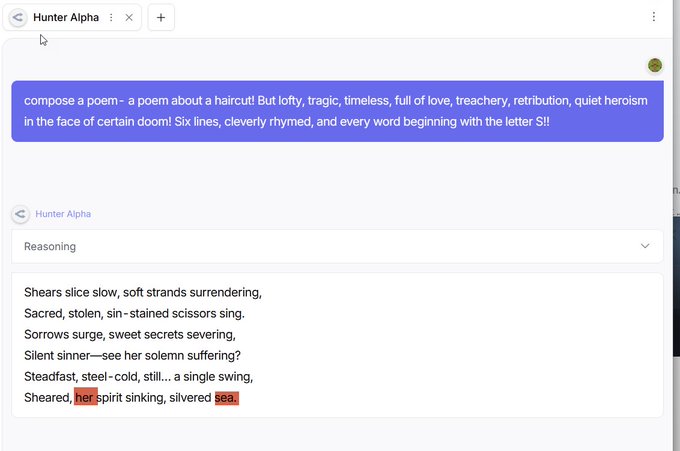Viewport: 680px width, 451px height.
Task: Add a new chat tab with plus button
Action: point(161,17)
